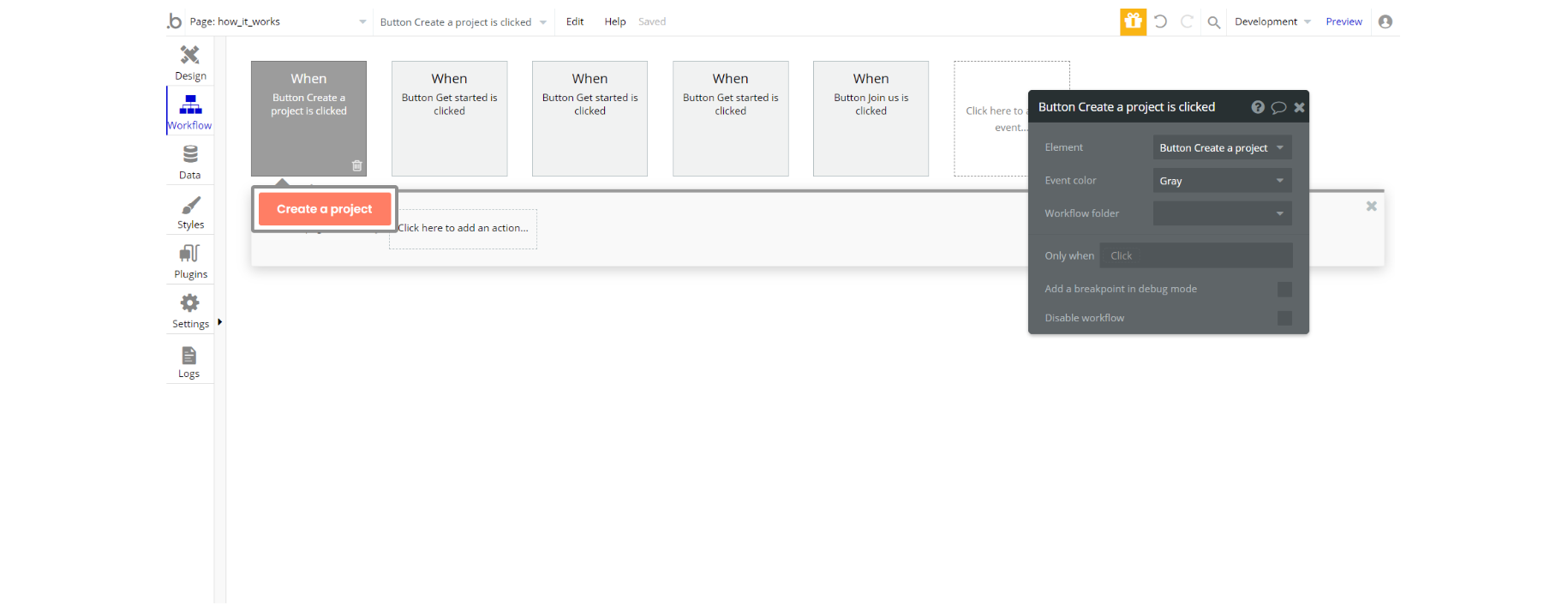Open the Workflow tab

(x=190, y=112)
